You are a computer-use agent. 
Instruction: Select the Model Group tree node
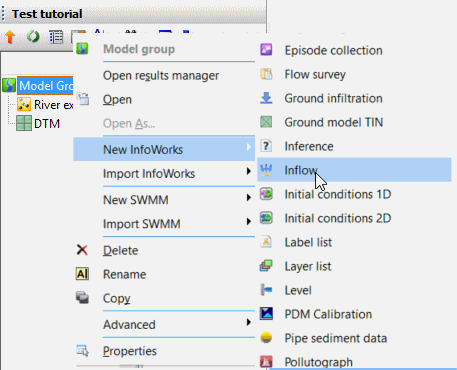pos(45,86)
